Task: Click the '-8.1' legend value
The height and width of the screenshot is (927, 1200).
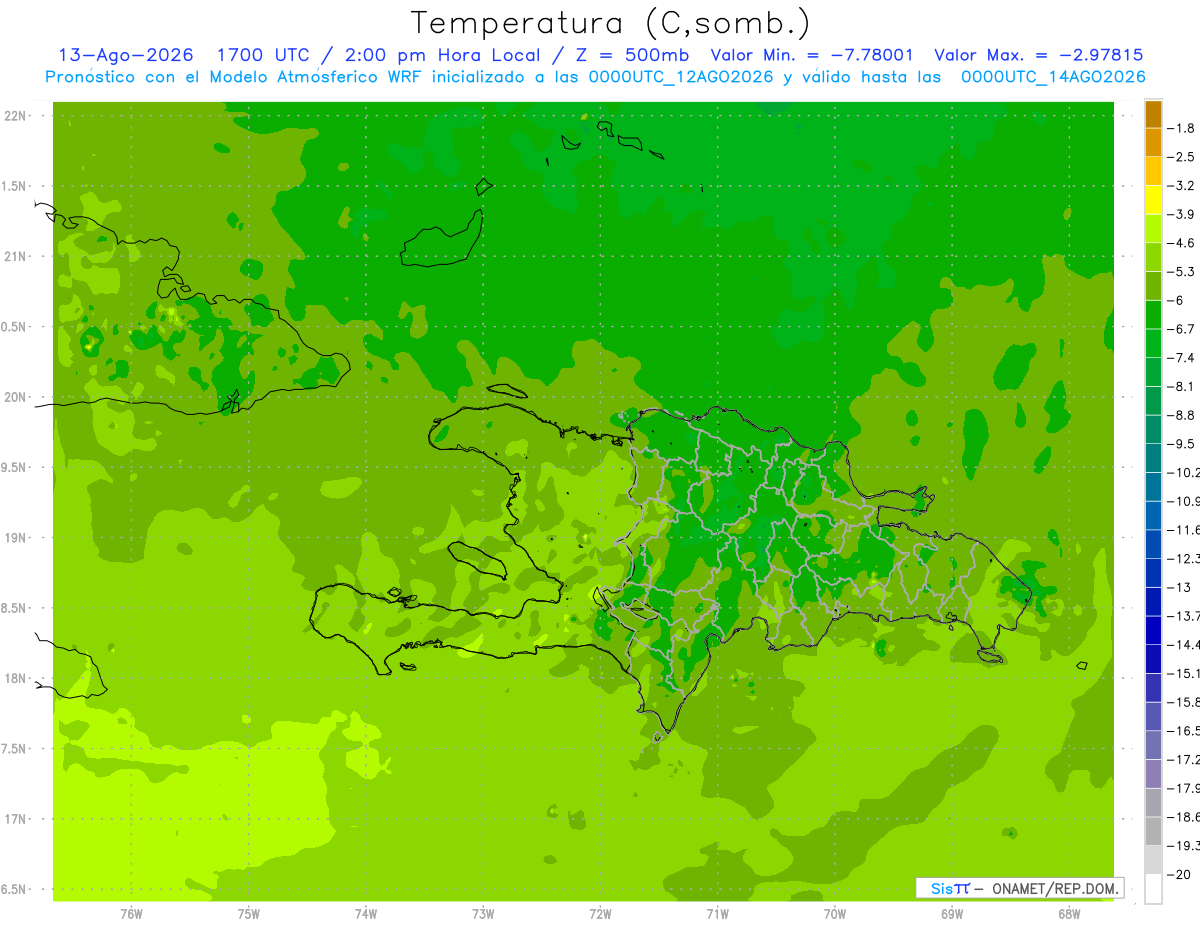Action: click(x=1183, y=387)
